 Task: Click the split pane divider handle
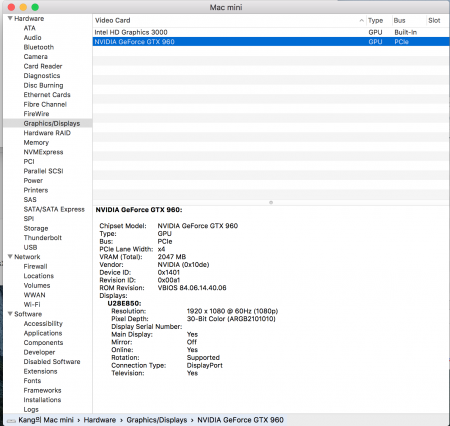click(271, 202)
